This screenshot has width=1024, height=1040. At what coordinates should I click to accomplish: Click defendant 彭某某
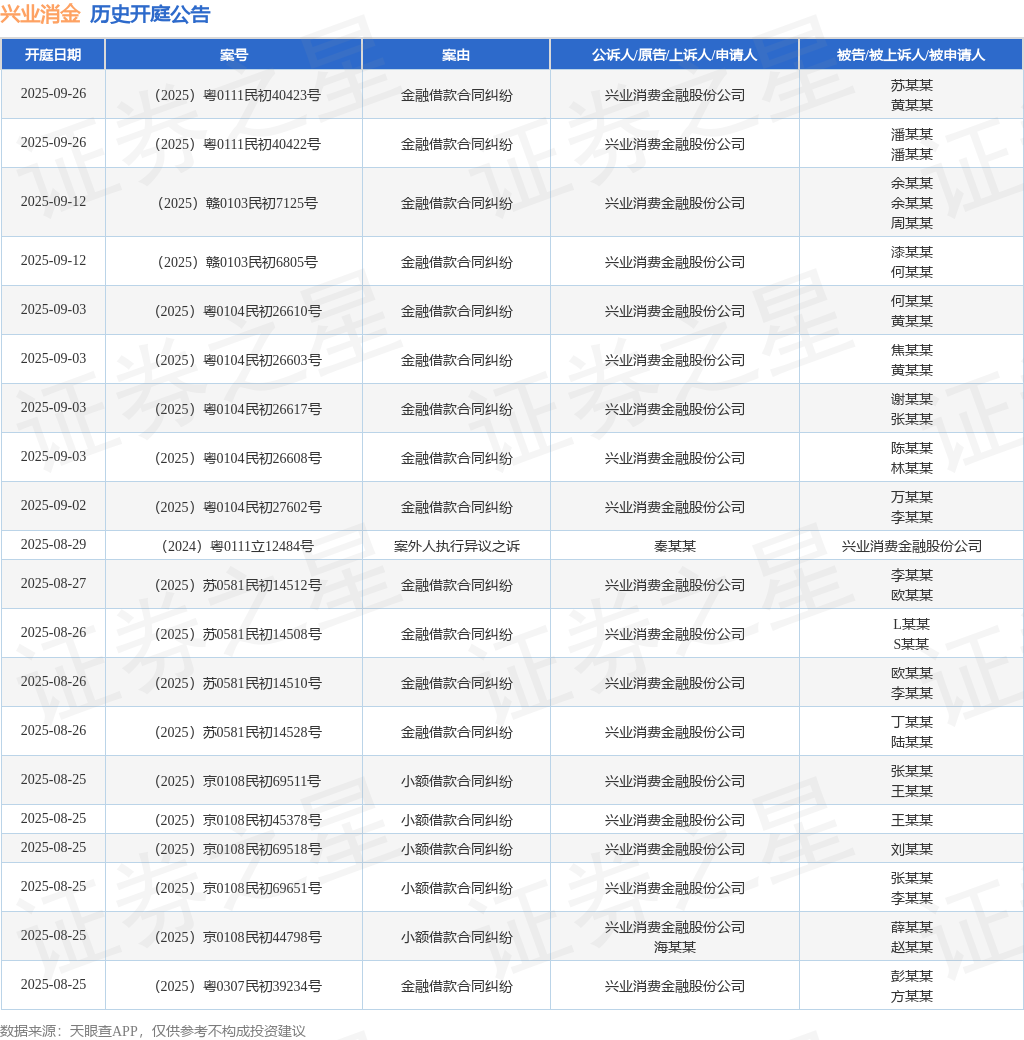[x=911, y=976]
